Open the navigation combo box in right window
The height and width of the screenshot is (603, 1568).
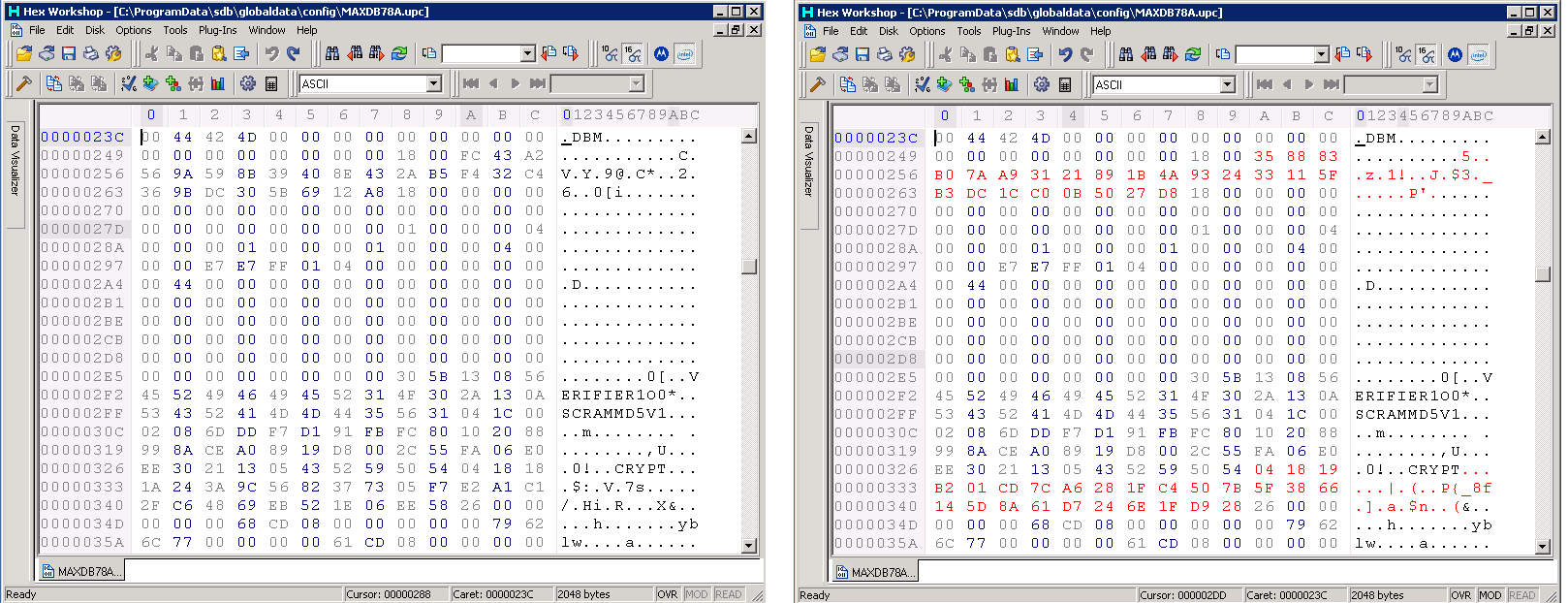click(1429, 84)
